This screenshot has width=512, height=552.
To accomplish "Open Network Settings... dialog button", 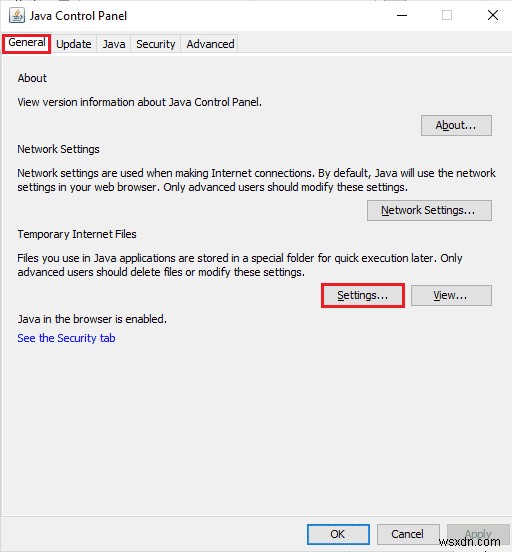I will coord(429,211).
